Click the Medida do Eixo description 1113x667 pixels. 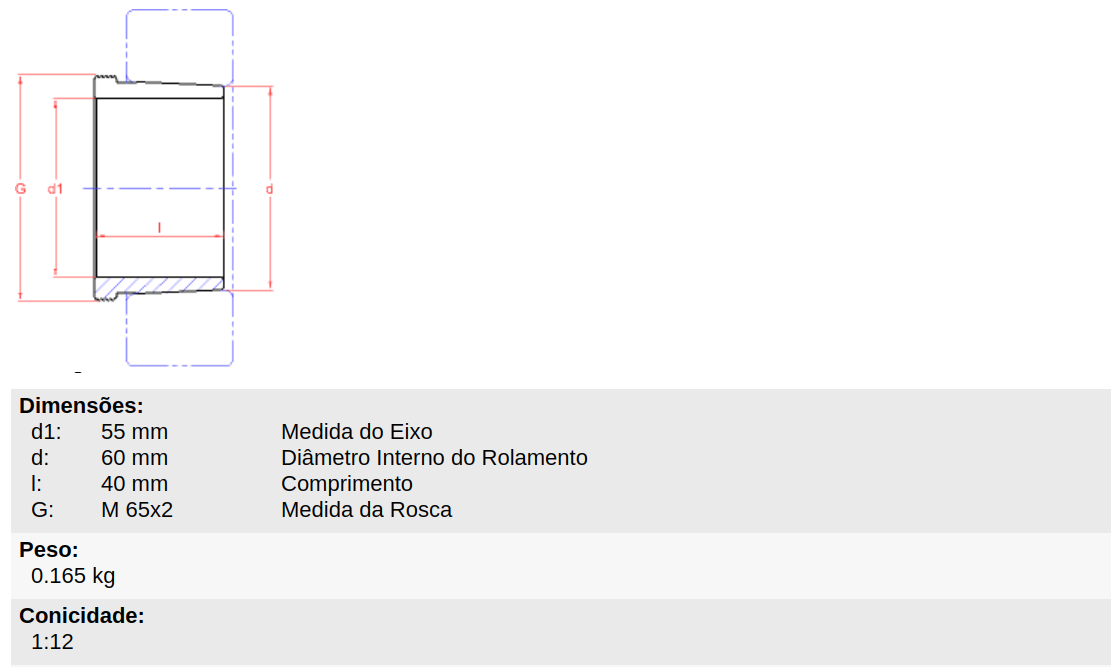tap(356, 431)
